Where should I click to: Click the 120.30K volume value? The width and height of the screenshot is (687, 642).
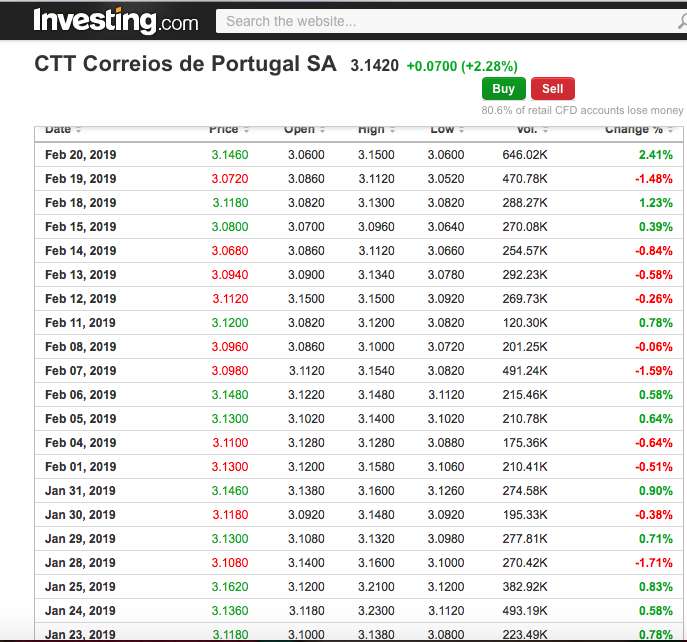(x=525, y=323)
